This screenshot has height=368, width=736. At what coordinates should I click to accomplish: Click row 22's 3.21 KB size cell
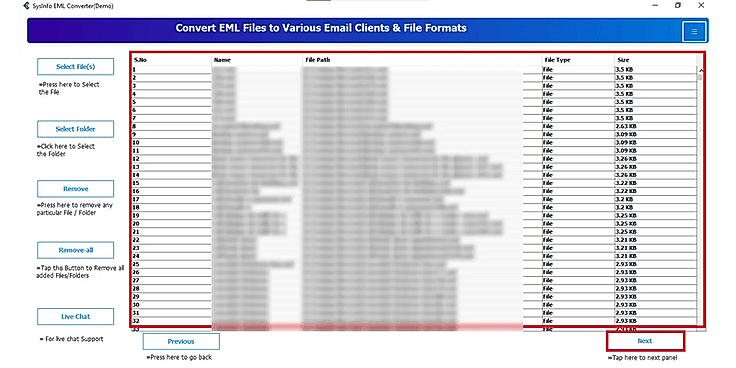tap(655, 240)
